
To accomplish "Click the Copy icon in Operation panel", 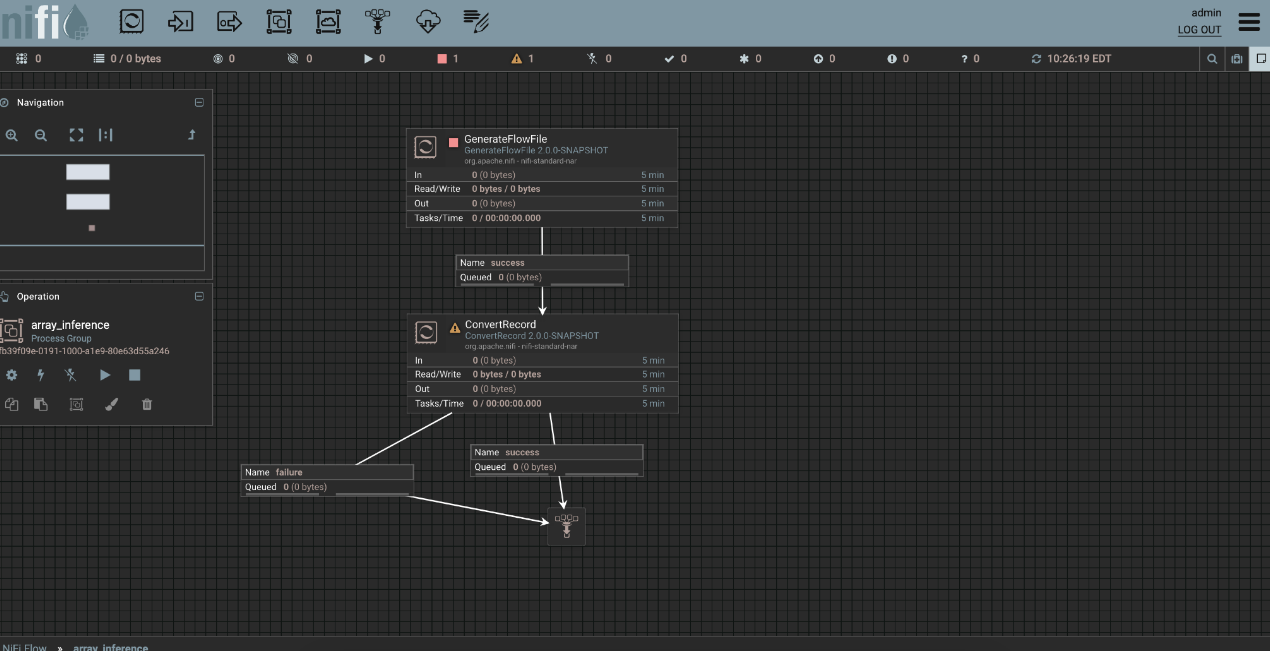I will [x=12, y=404].
